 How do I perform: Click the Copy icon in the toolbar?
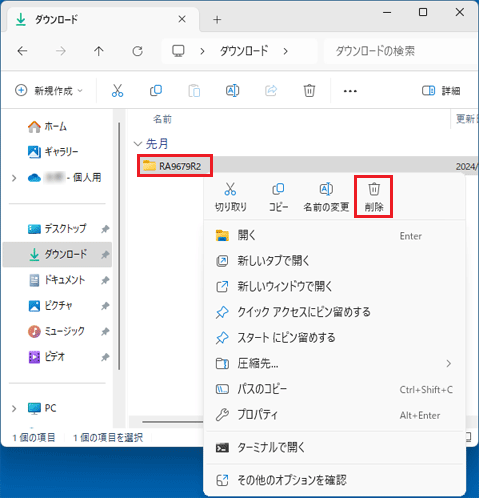coord(156,91)
